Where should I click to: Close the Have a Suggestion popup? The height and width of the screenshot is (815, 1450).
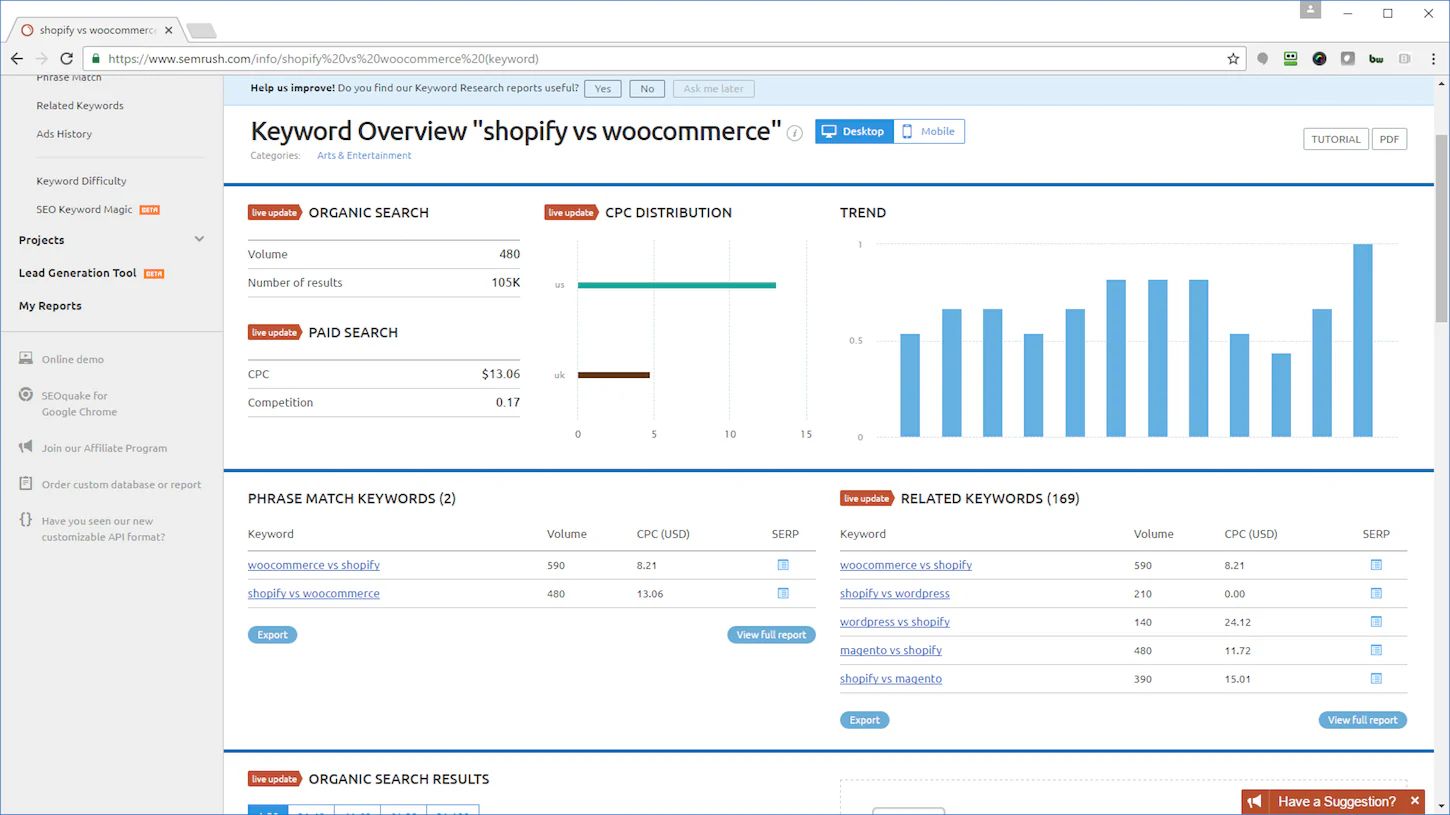(x=1415, y=801)
